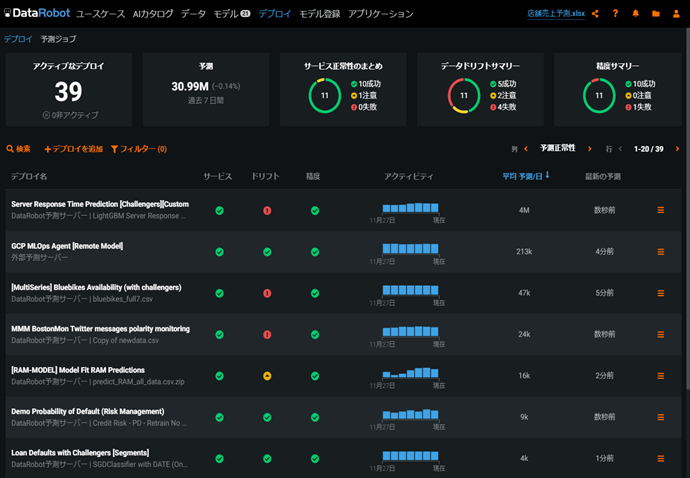
Task: Click accuracy status icon for RAM-MODEL row
Action: point(315,376)
